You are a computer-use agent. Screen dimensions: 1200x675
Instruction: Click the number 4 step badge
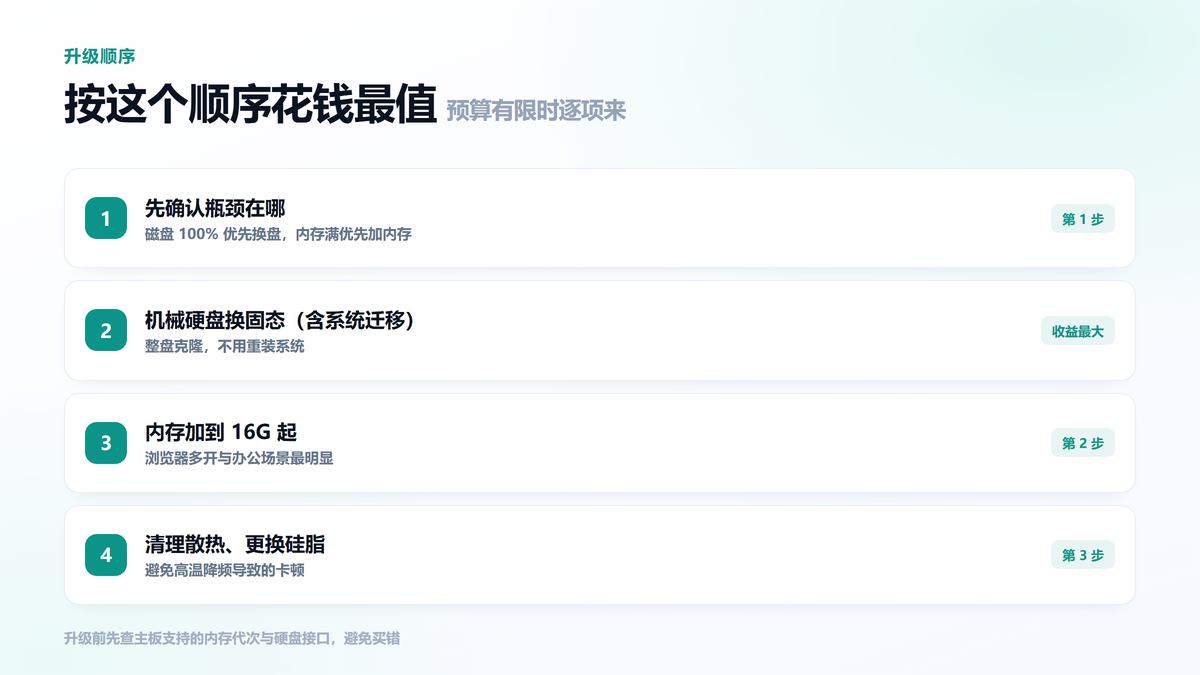click(x=106, y=555)
